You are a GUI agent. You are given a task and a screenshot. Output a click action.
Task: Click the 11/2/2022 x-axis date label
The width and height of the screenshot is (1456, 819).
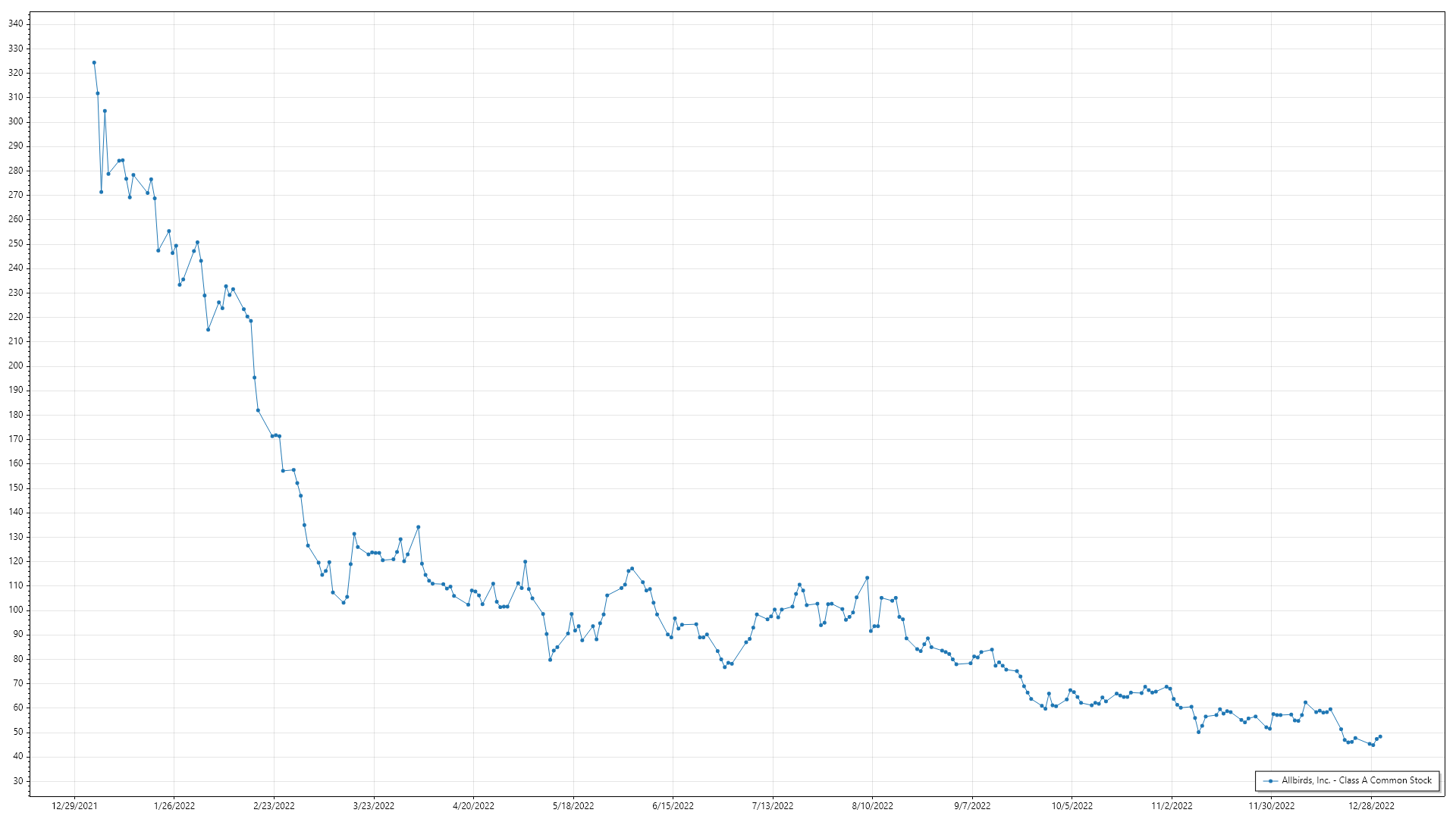click(x=1172, y=805)
